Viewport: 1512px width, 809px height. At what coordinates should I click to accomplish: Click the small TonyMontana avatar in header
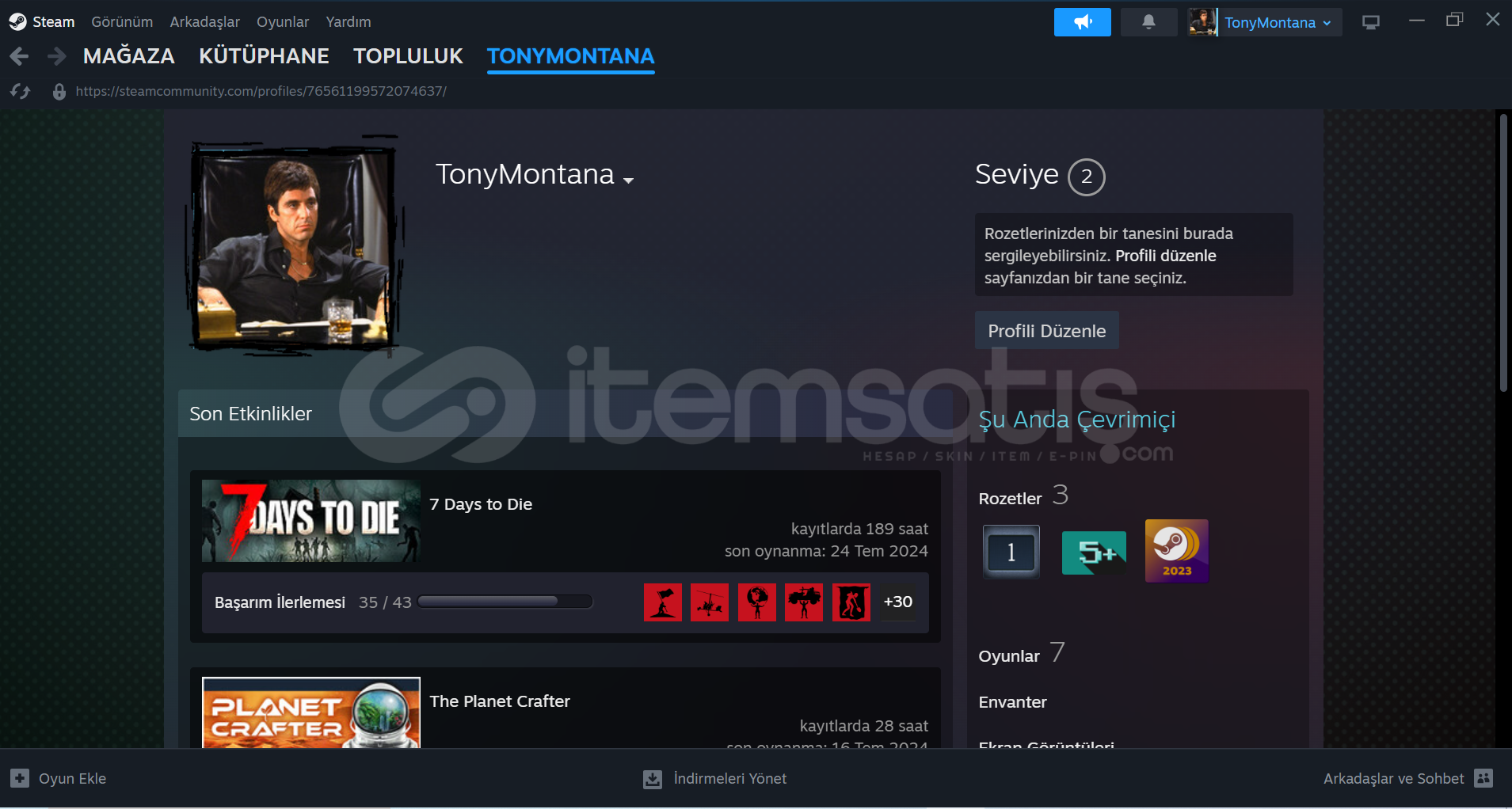(1202, 22)
